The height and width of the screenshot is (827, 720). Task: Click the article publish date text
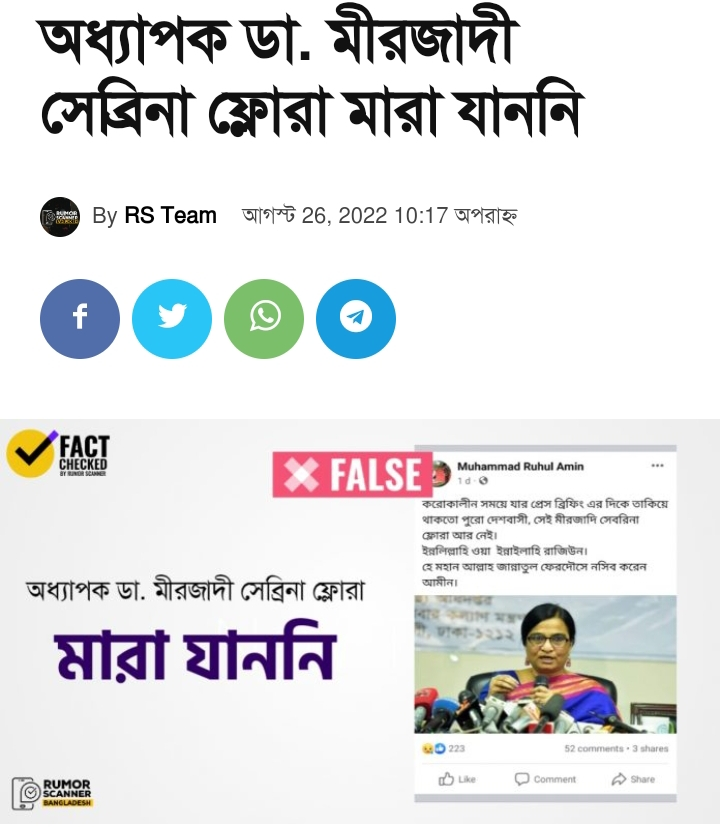coord(379,215)
